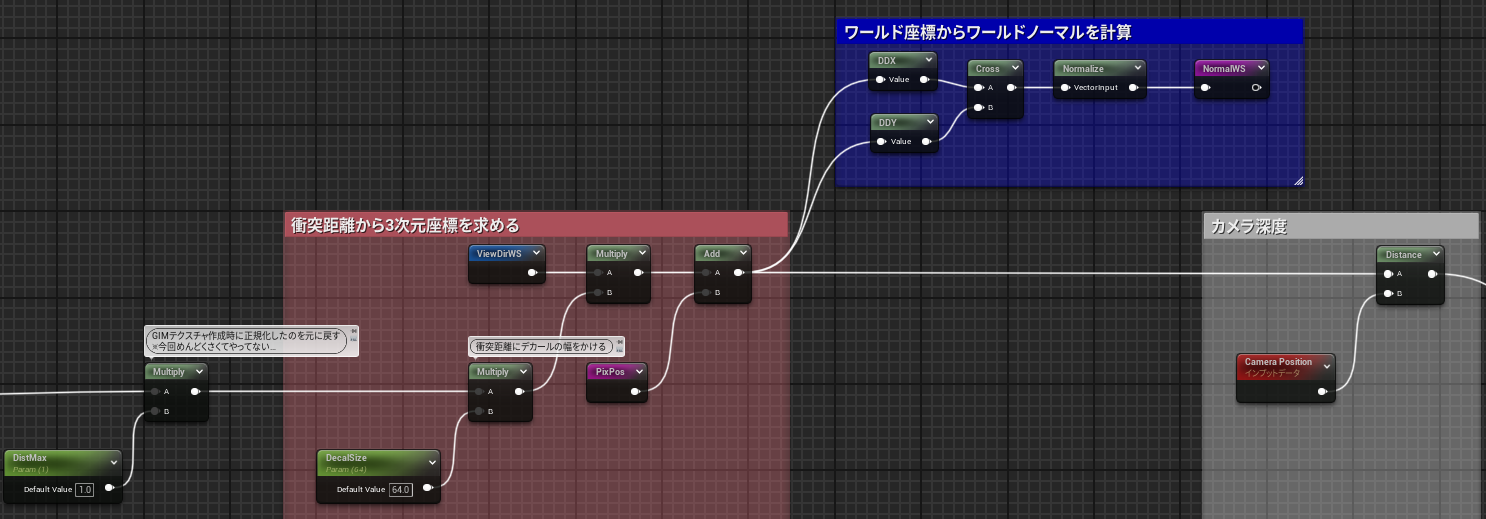The image size is (1486, 519).
Task: Click the DDY node output pin
Action: 925,142
